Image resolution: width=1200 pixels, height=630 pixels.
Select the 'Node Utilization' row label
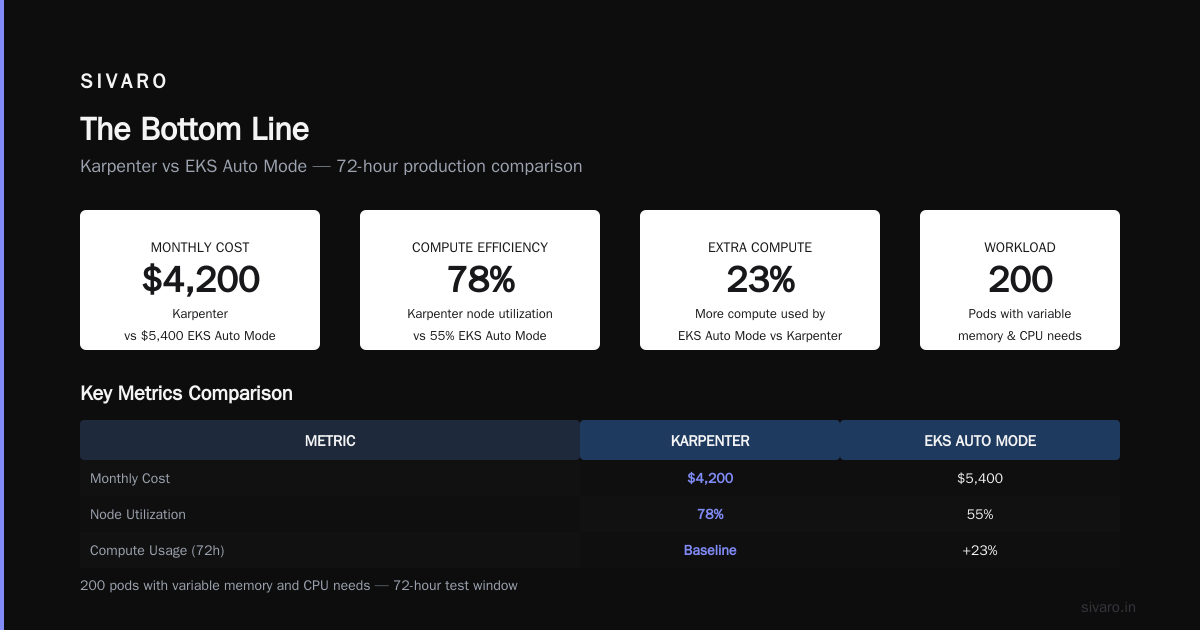[x=138, y=514]
